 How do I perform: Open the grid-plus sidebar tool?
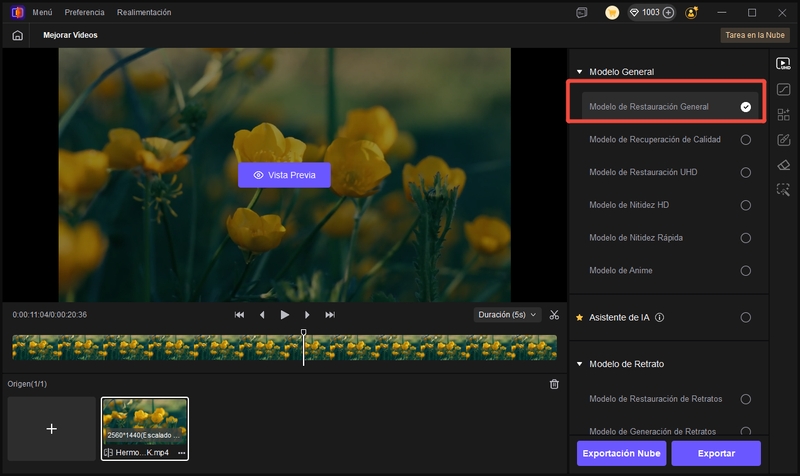coord(783,114)
